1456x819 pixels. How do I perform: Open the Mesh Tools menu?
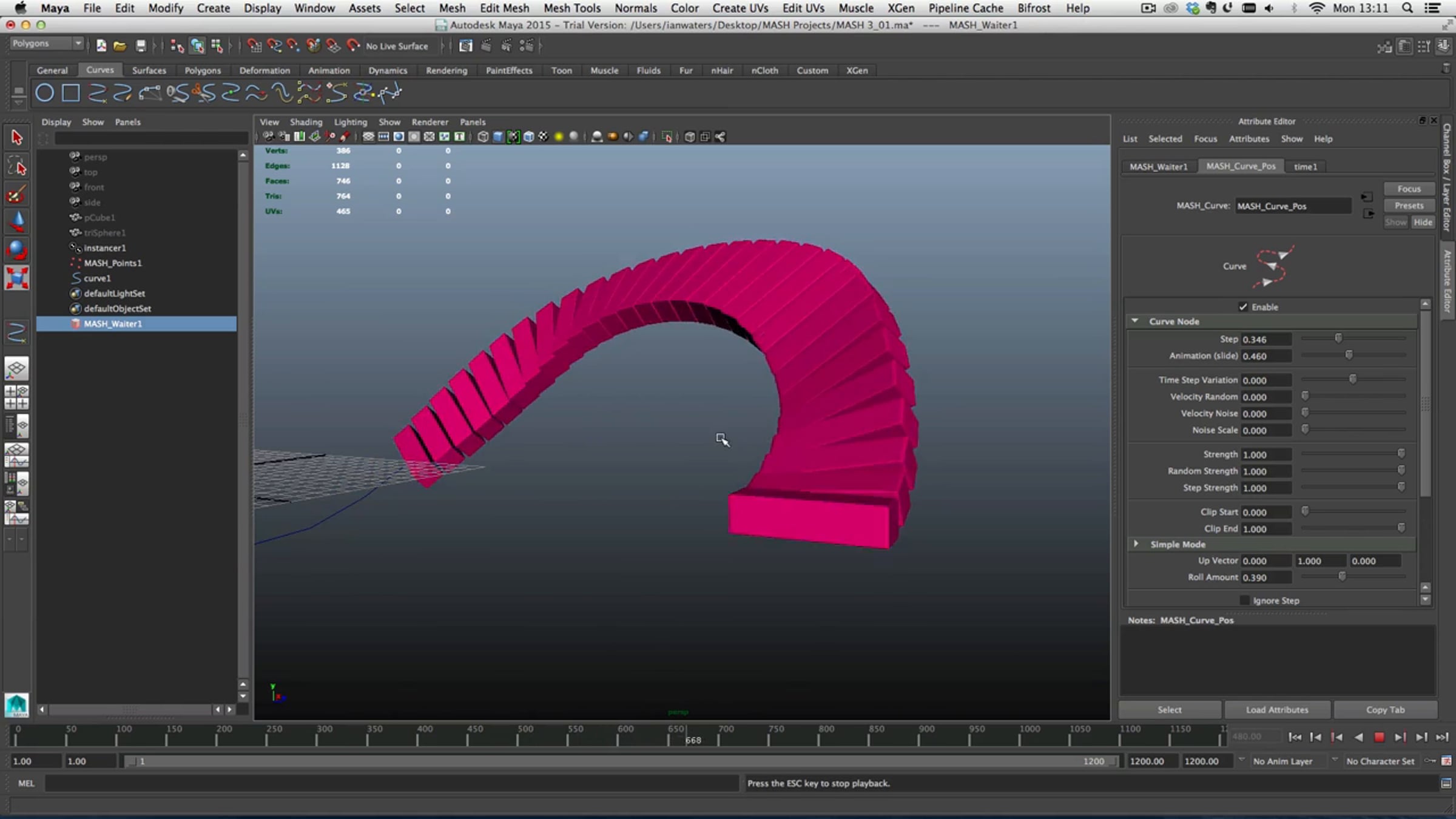click(x=571, y=8)
